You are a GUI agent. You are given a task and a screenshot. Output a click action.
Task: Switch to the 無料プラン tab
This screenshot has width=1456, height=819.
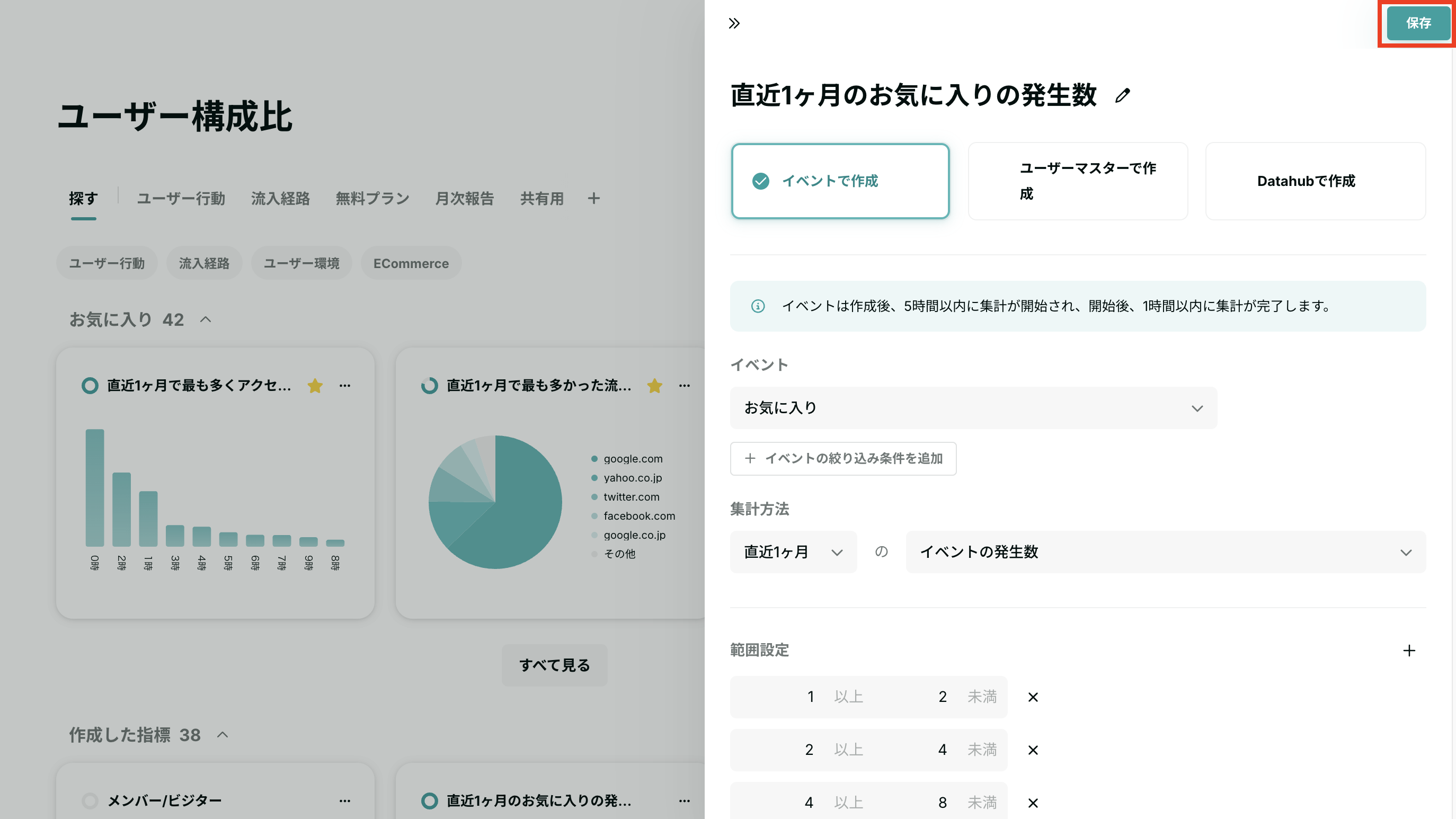[372, 199]
